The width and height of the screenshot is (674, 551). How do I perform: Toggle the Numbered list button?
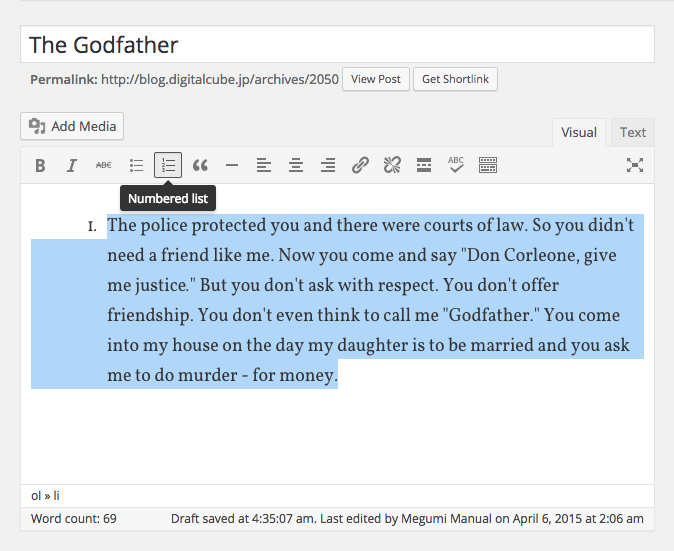pyautogui.click(x=168, y=166)
